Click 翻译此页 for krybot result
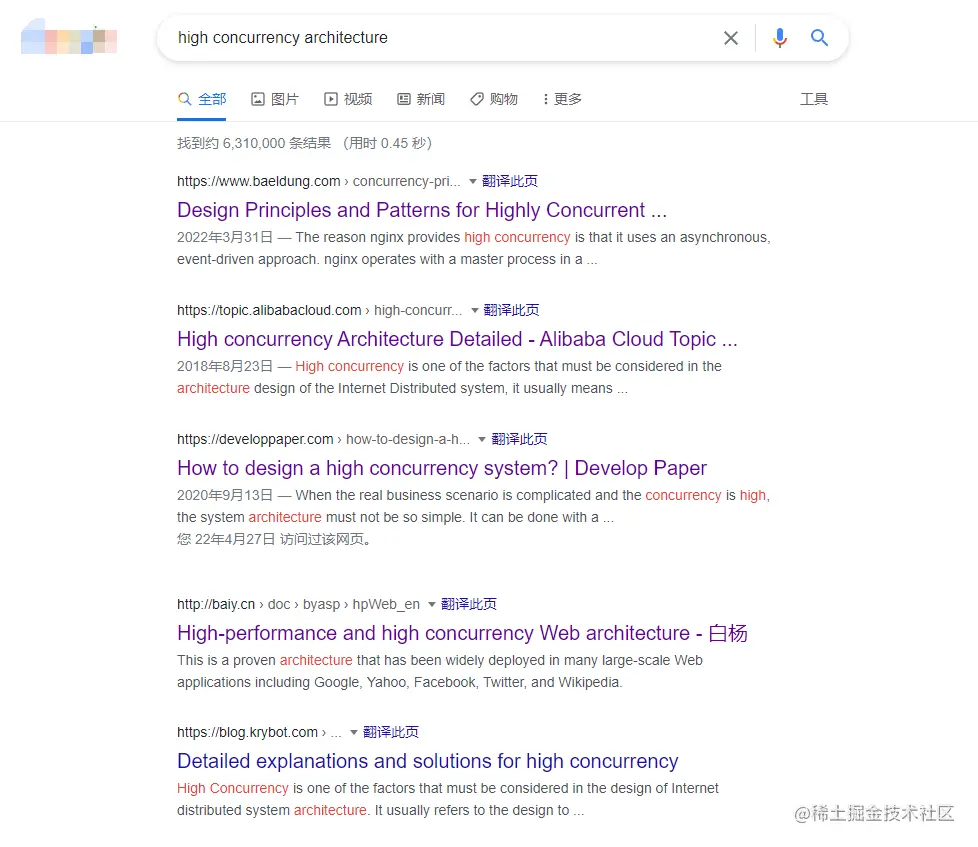Viewport: 978px width, 847px height. (x=391, y=732)
